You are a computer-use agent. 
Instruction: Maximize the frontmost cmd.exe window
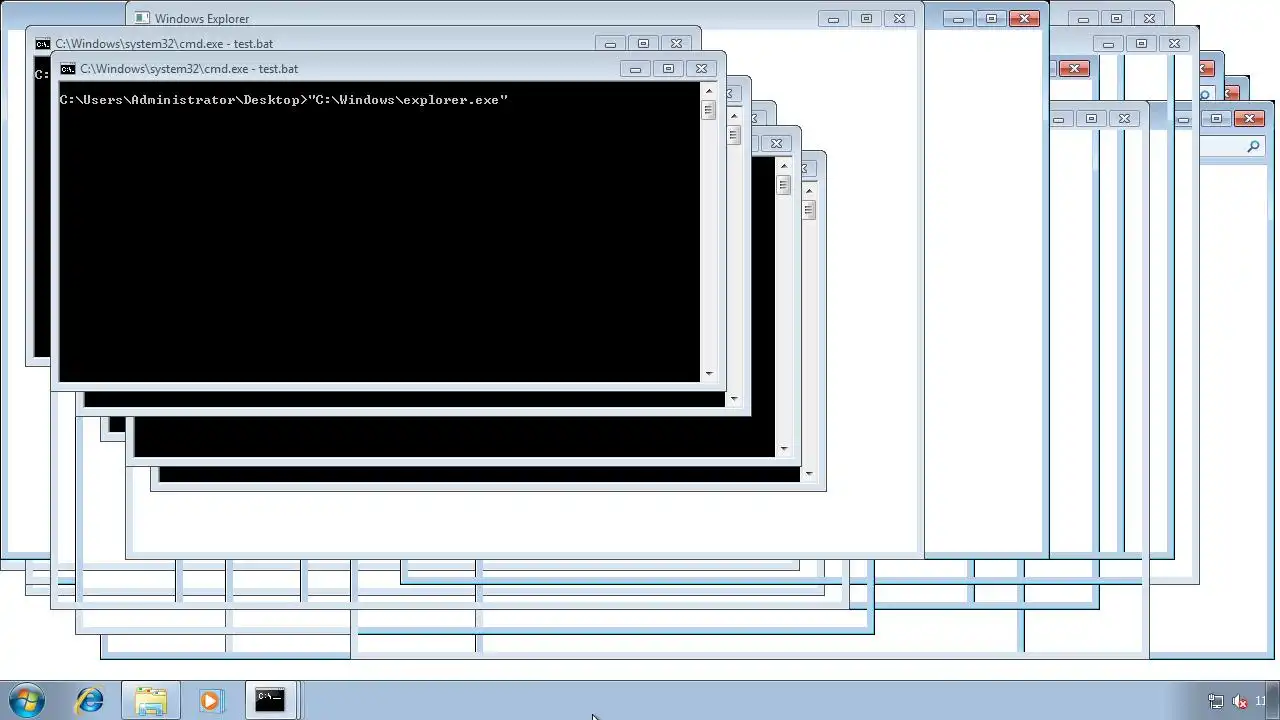click(x=668, y=69)
